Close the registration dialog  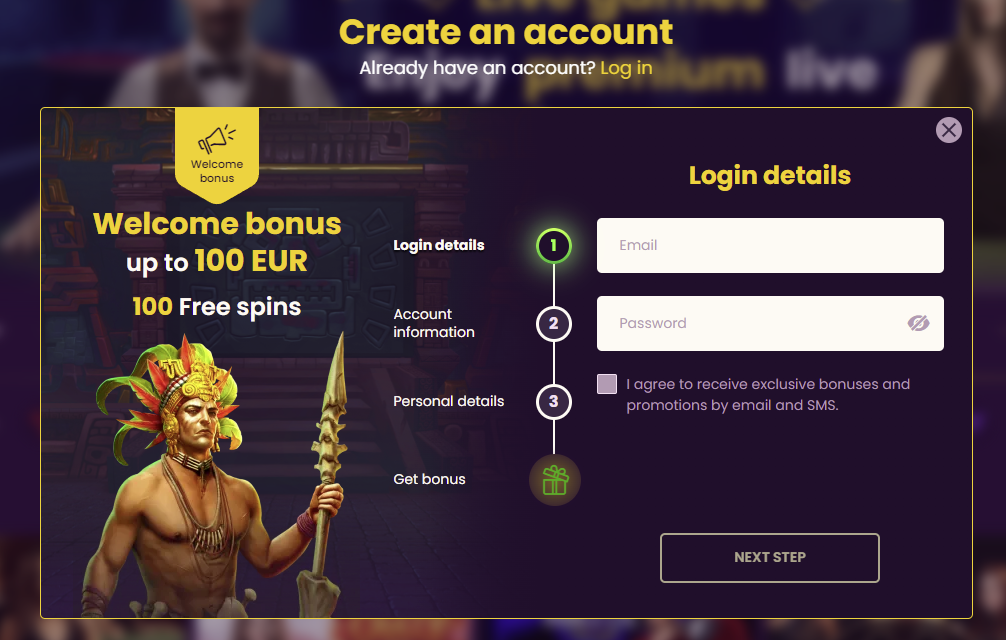coord(948,130)
